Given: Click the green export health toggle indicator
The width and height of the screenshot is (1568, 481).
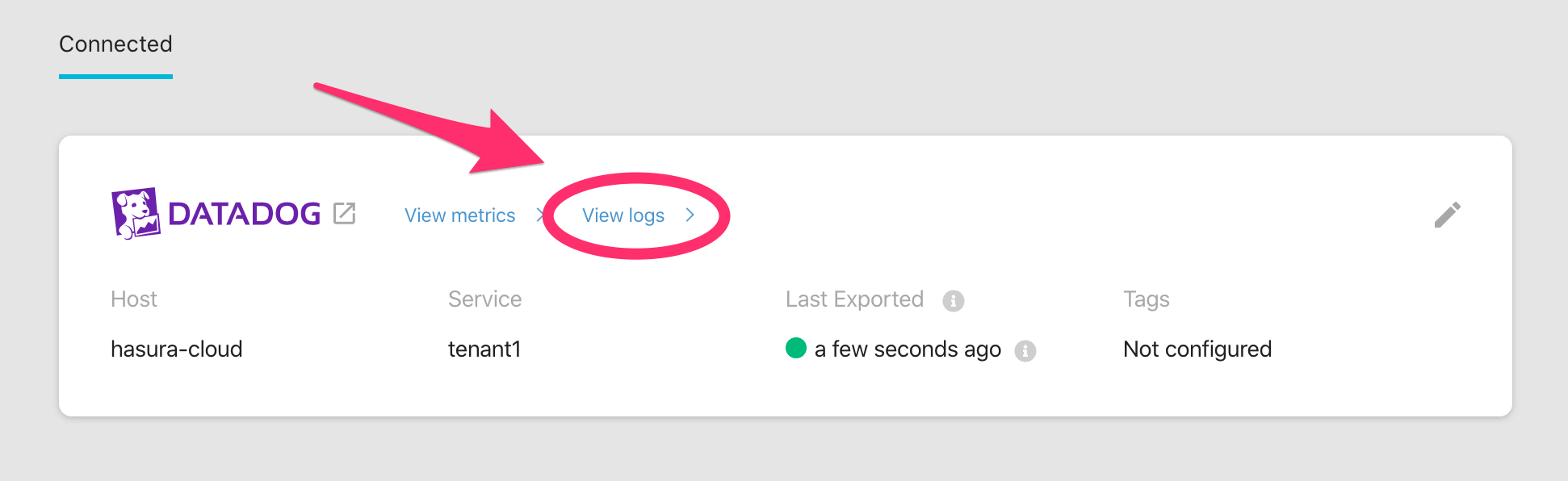Looking at the screenshot, I should pyautogui.click(x=796, y=349).
